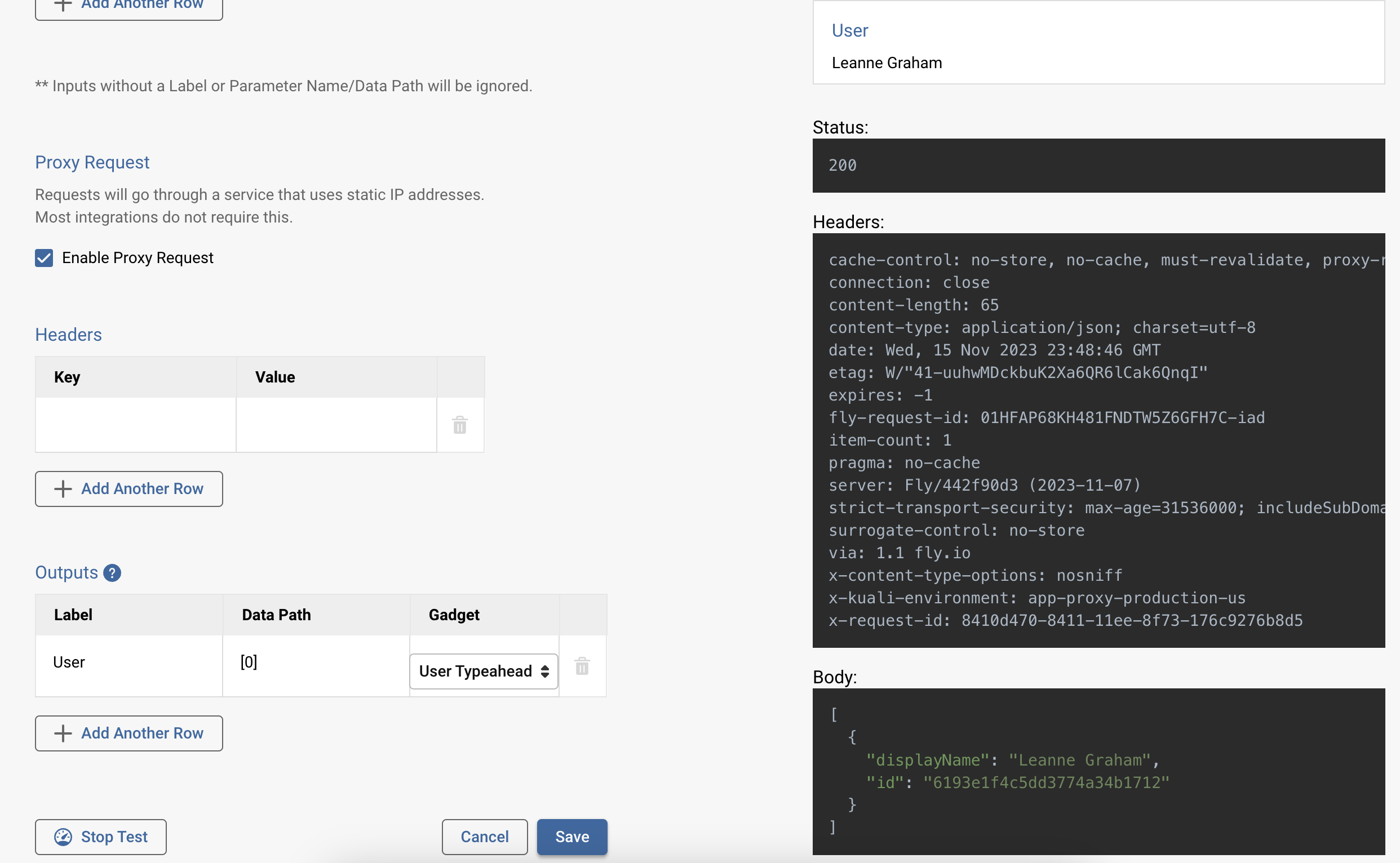Add another row under Outputs
Screen dimensions: 1400x863
point(129,733)
